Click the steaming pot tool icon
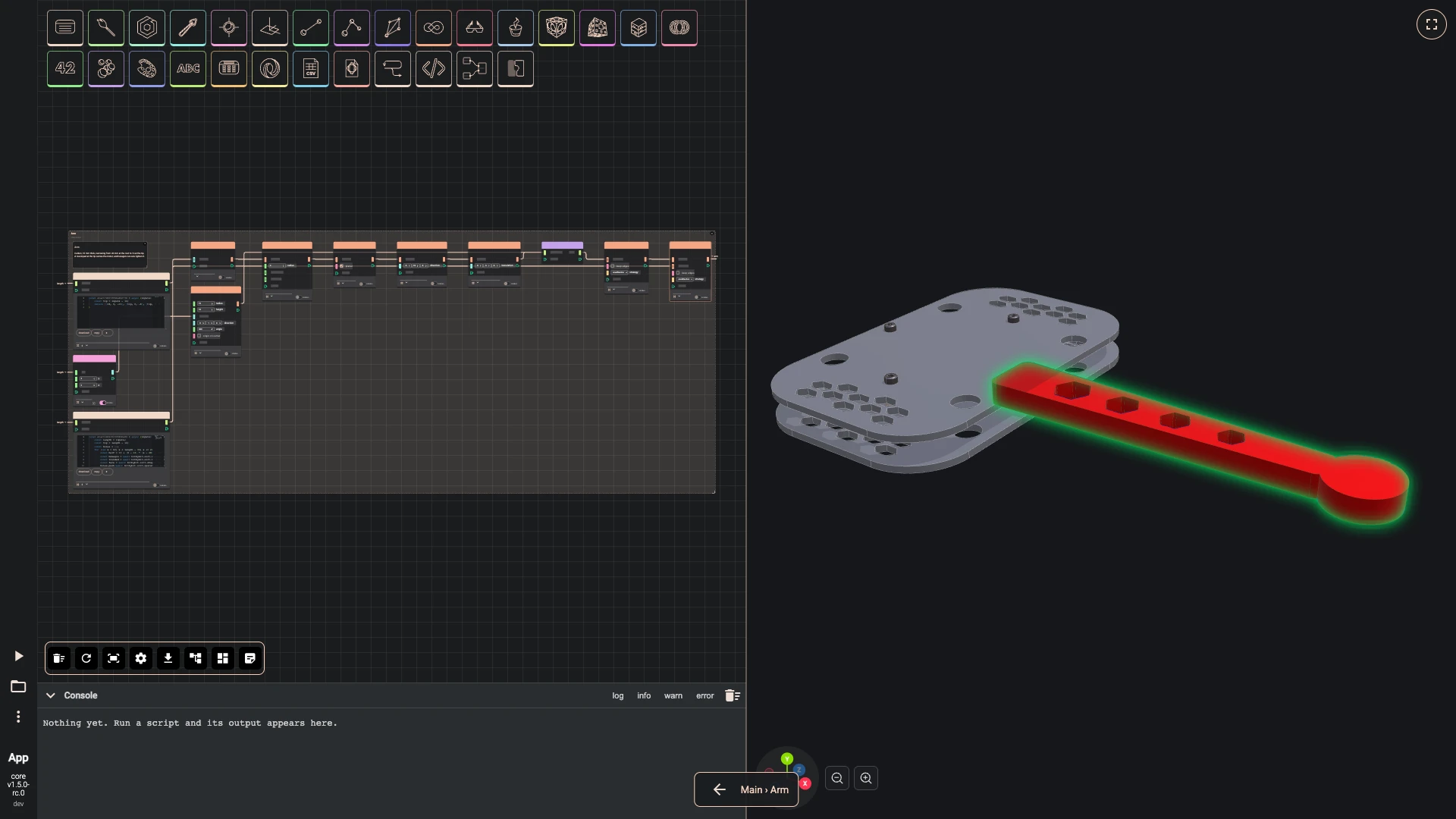Screen dimensions: 1456x819 (x=516, y=28)
